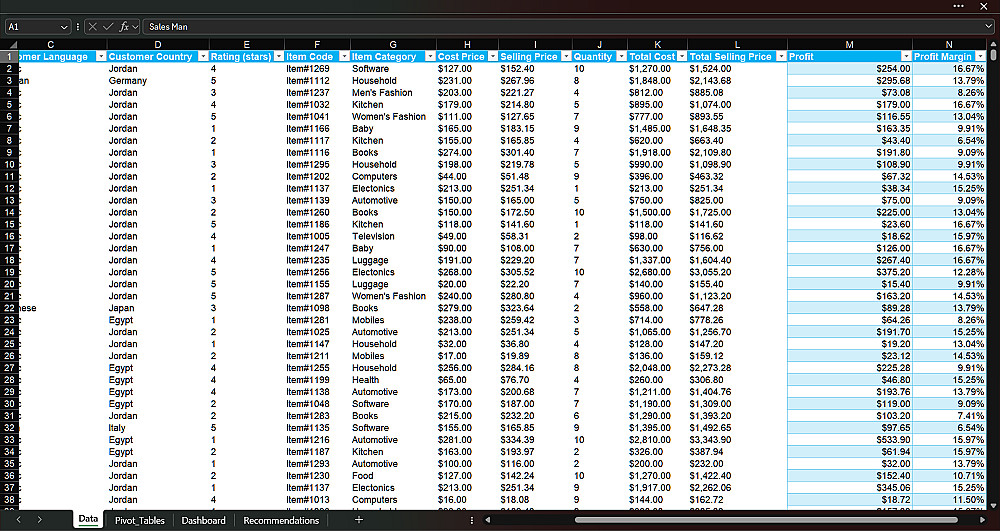The height and width of the screenshot is (531, 1000).
Task: Switch to the Dashboard sheet tab
Action: point(203,520)
